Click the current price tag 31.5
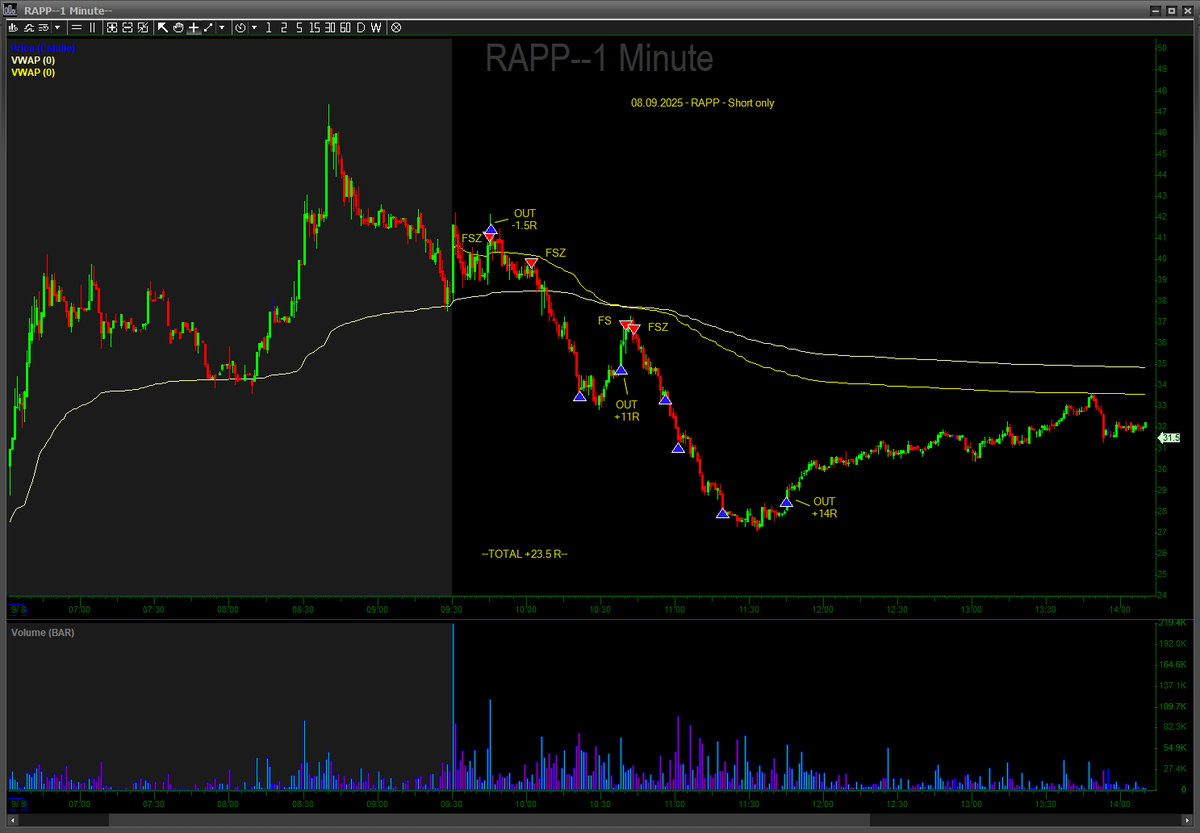The image size is (1200, 833). (x=1169, y=437)
